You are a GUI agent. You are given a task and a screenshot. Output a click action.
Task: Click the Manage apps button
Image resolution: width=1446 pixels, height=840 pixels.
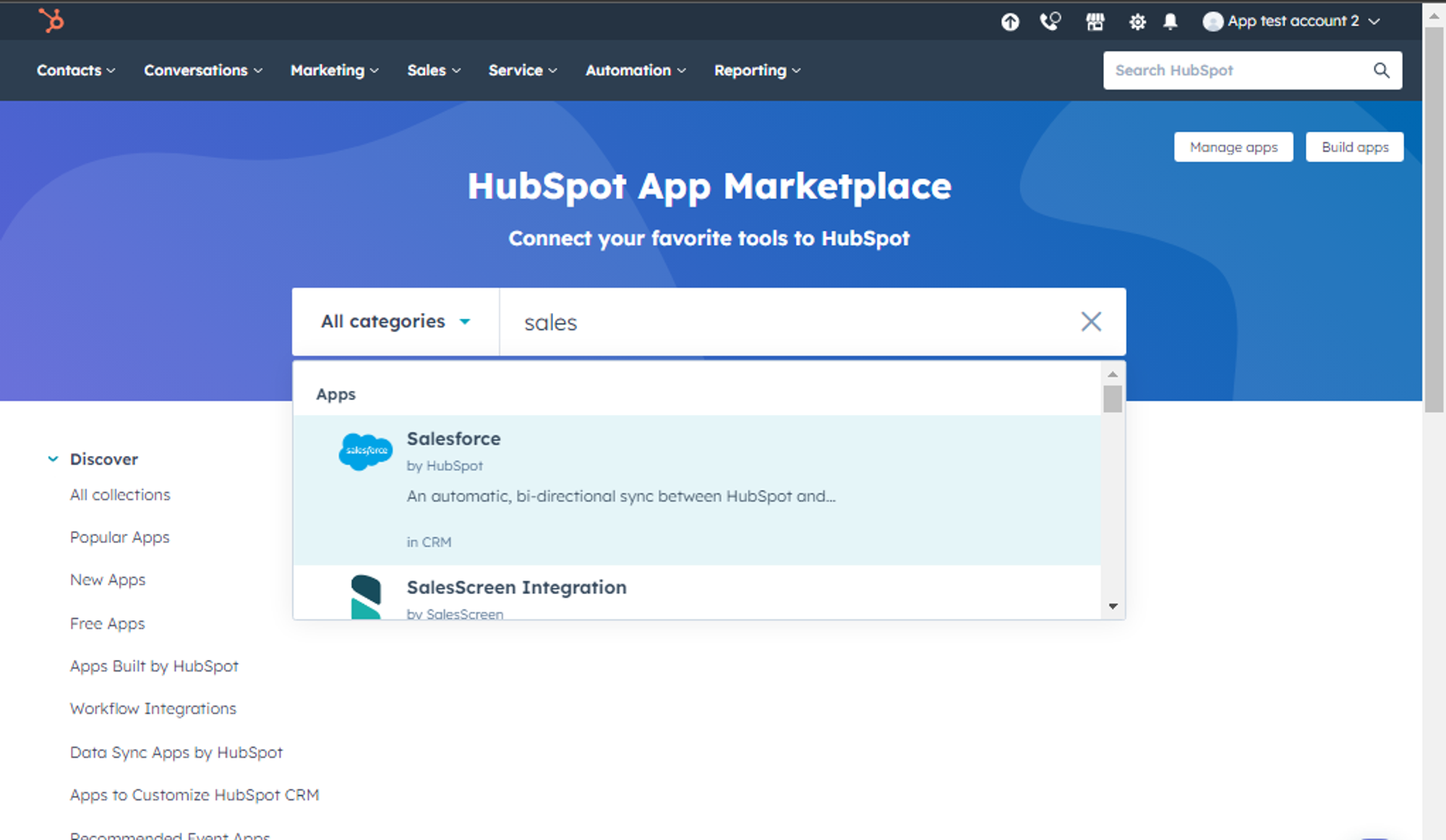point(1233,147)
